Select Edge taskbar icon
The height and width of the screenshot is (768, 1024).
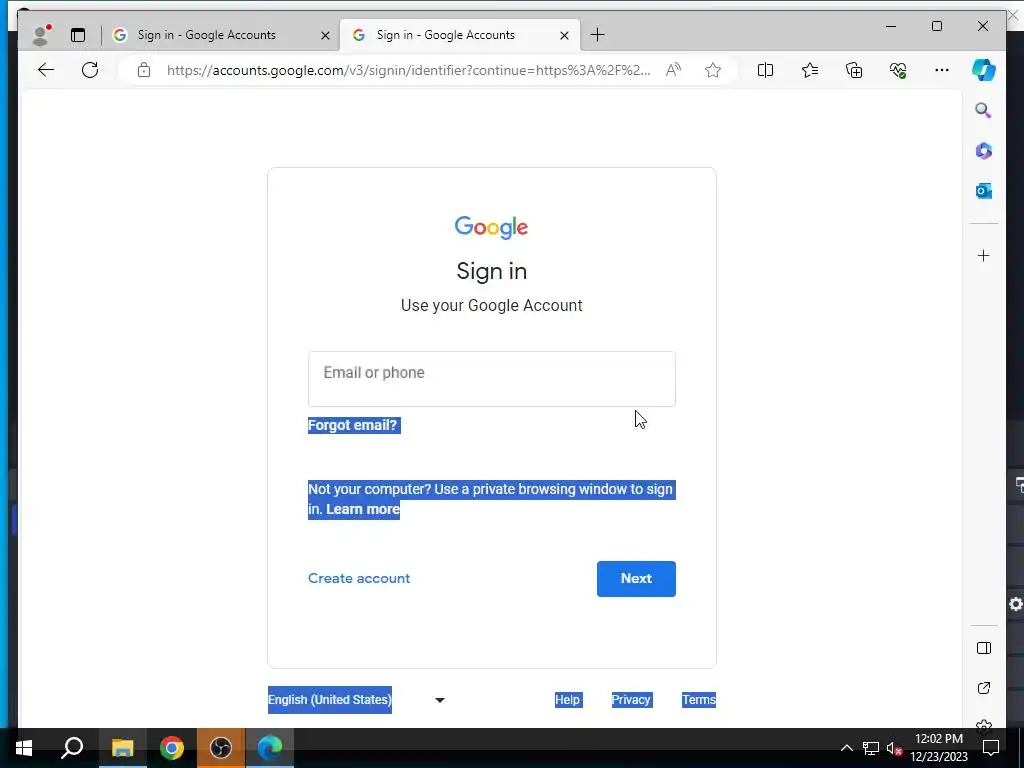pyautogui.click(x=270, y=748)
